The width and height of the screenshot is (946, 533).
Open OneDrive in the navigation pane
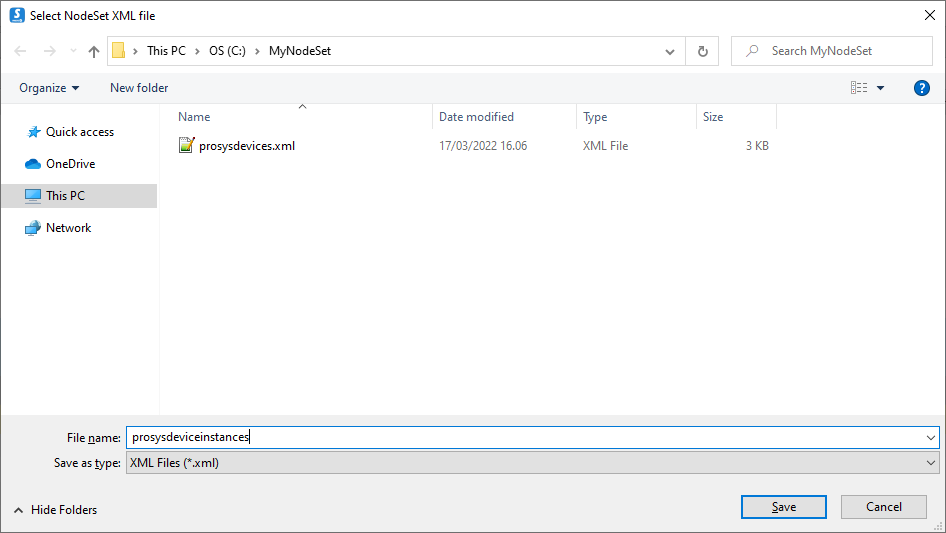coord(70,164)
